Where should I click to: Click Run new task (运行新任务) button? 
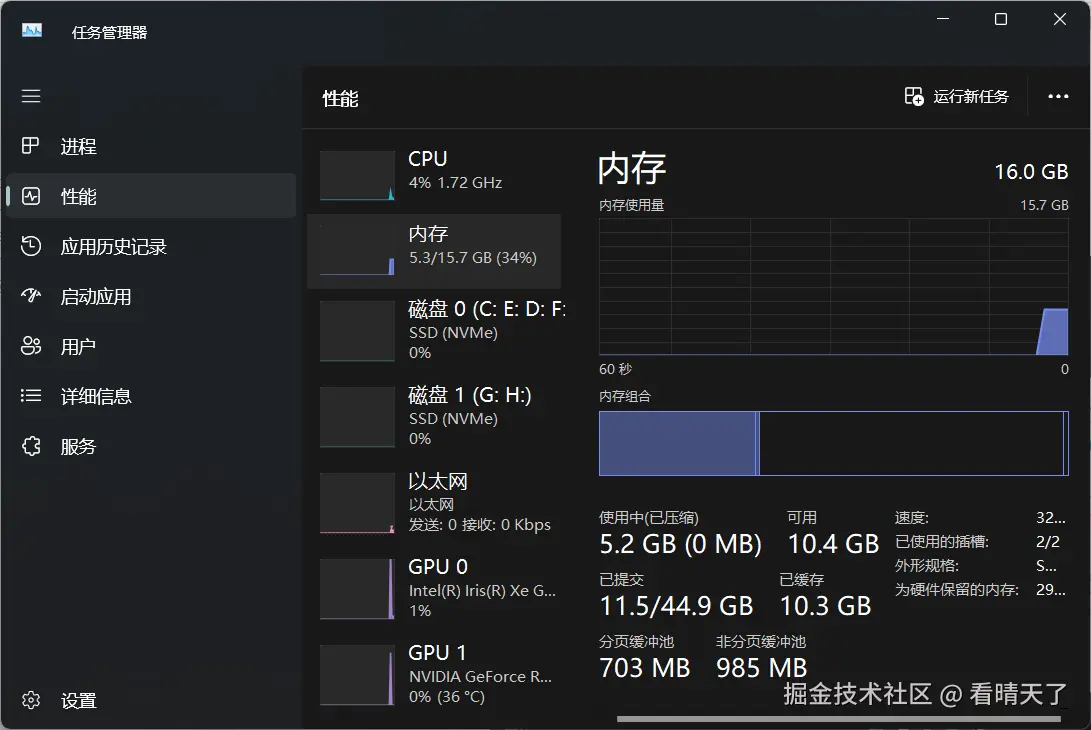coord(957,97)
